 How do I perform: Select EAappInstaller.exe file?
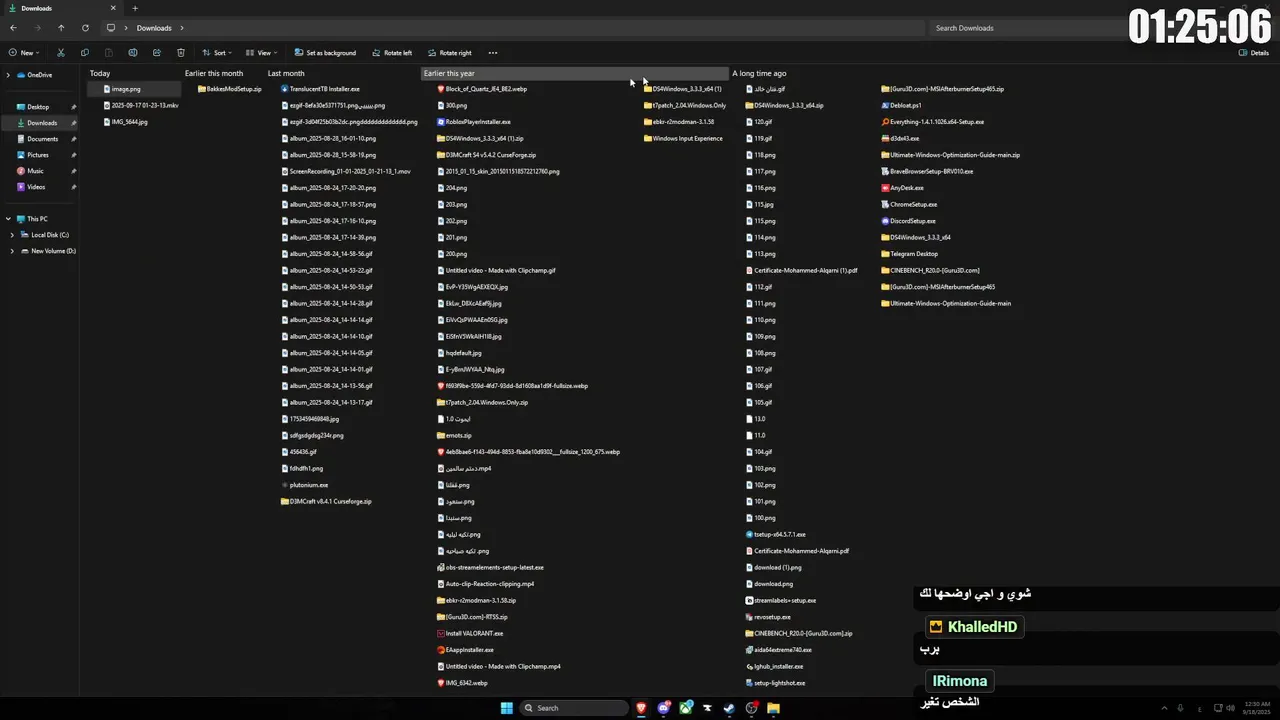pos(465,650)
